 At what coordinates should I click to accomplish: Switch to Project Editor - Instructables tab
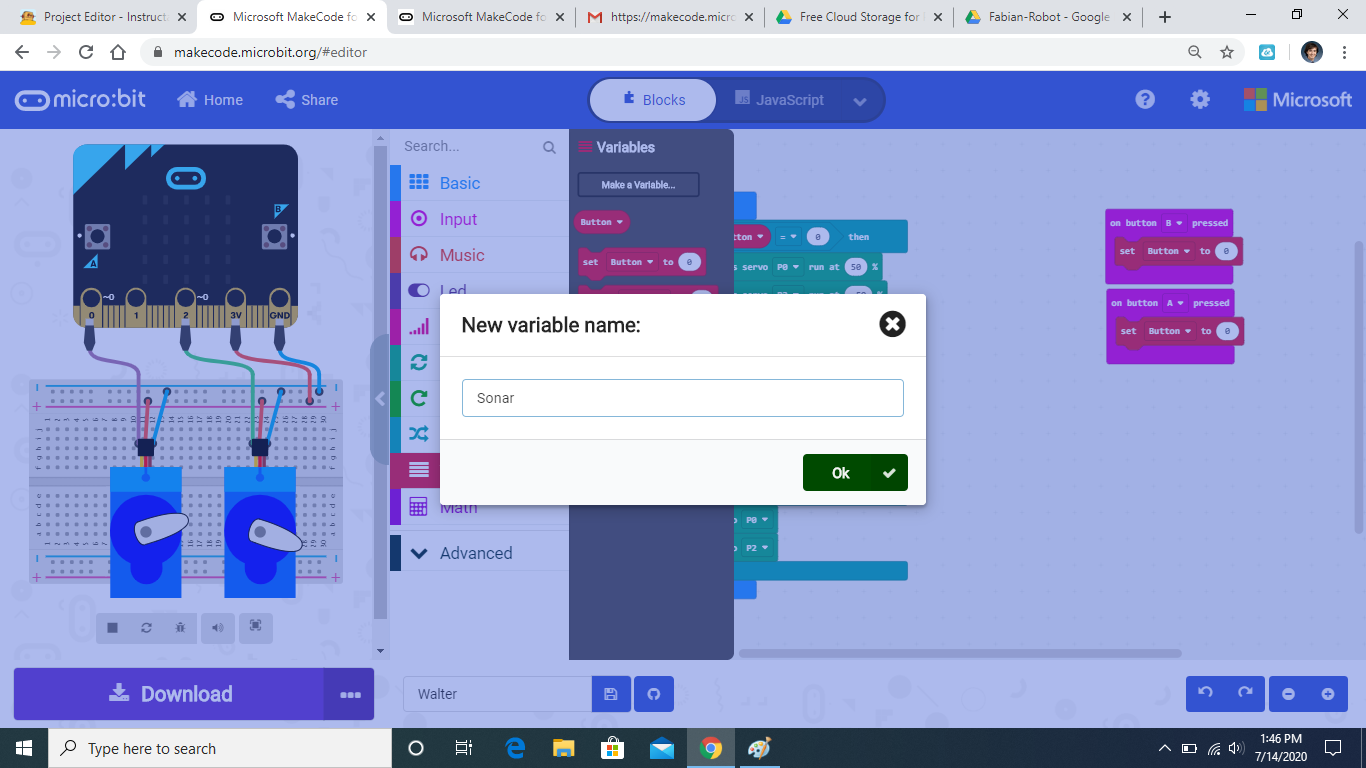[x=102, y=17]
